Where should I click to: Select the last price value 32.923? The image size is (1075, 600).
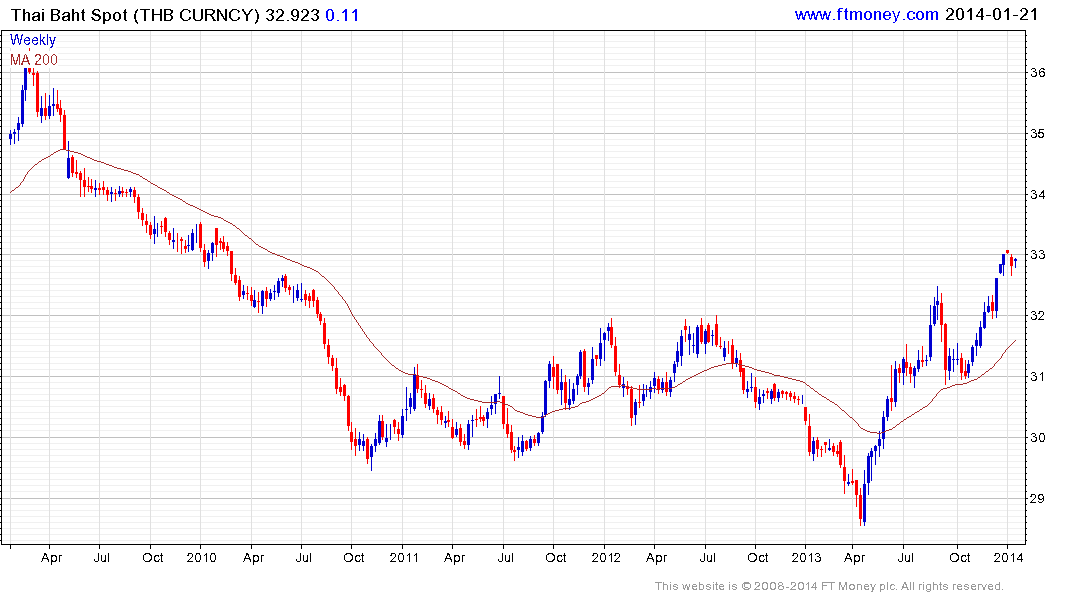click(x=292, y=15)
